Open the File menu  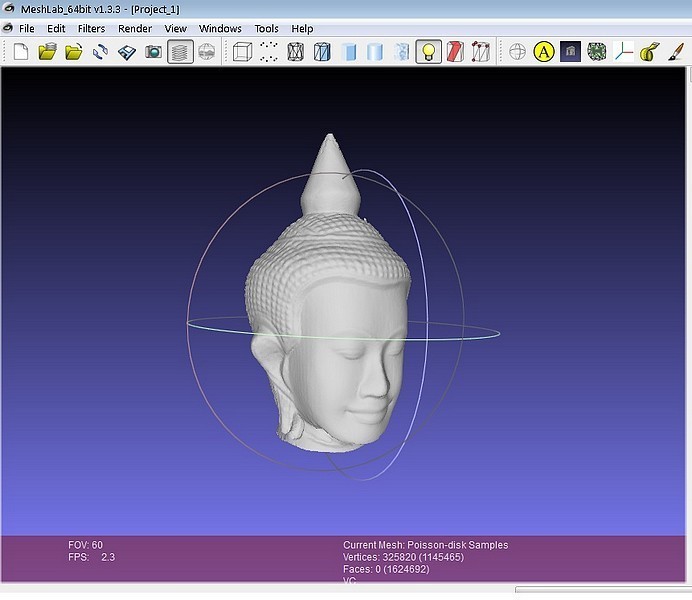(26, 29)
